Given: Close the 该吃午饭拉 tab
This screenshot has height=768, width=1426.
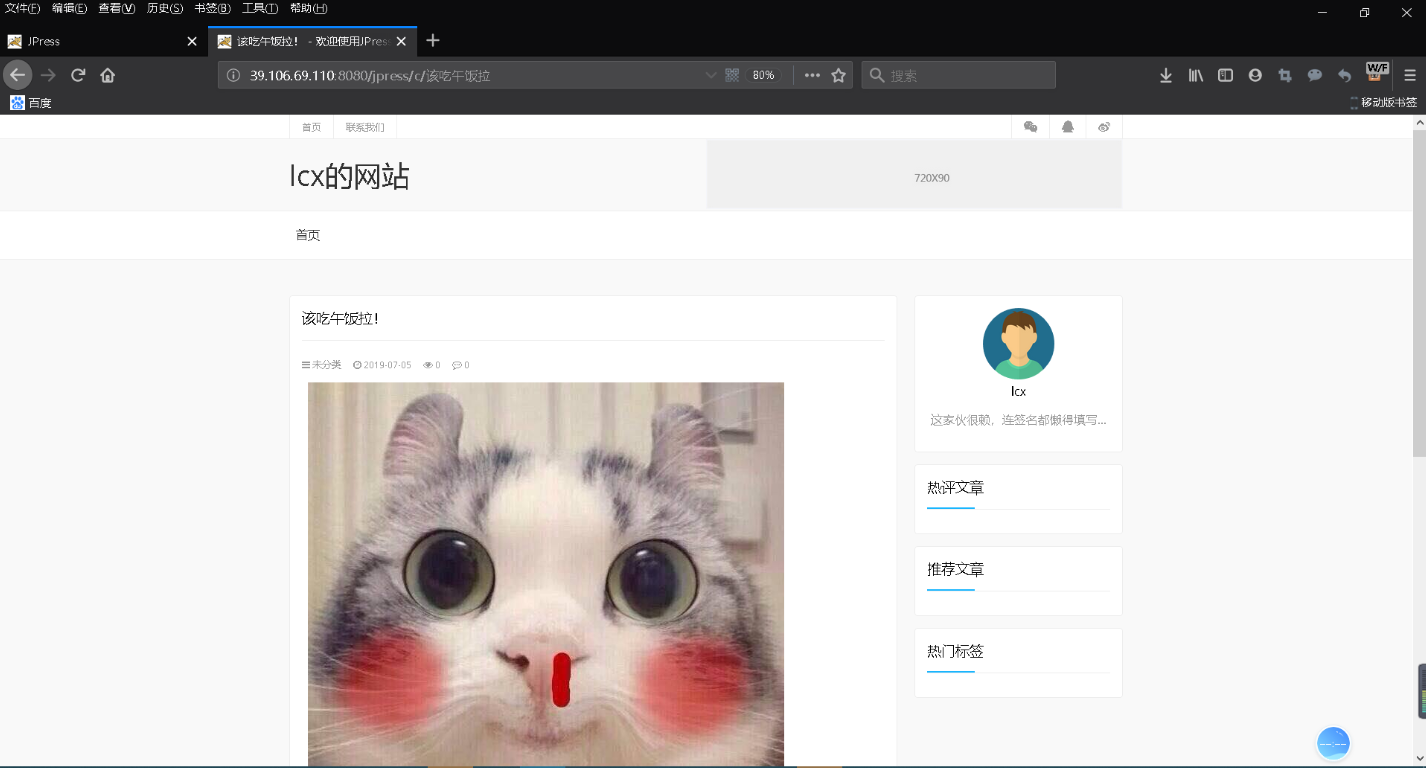Looking at the screenshot, I should 402,41.
